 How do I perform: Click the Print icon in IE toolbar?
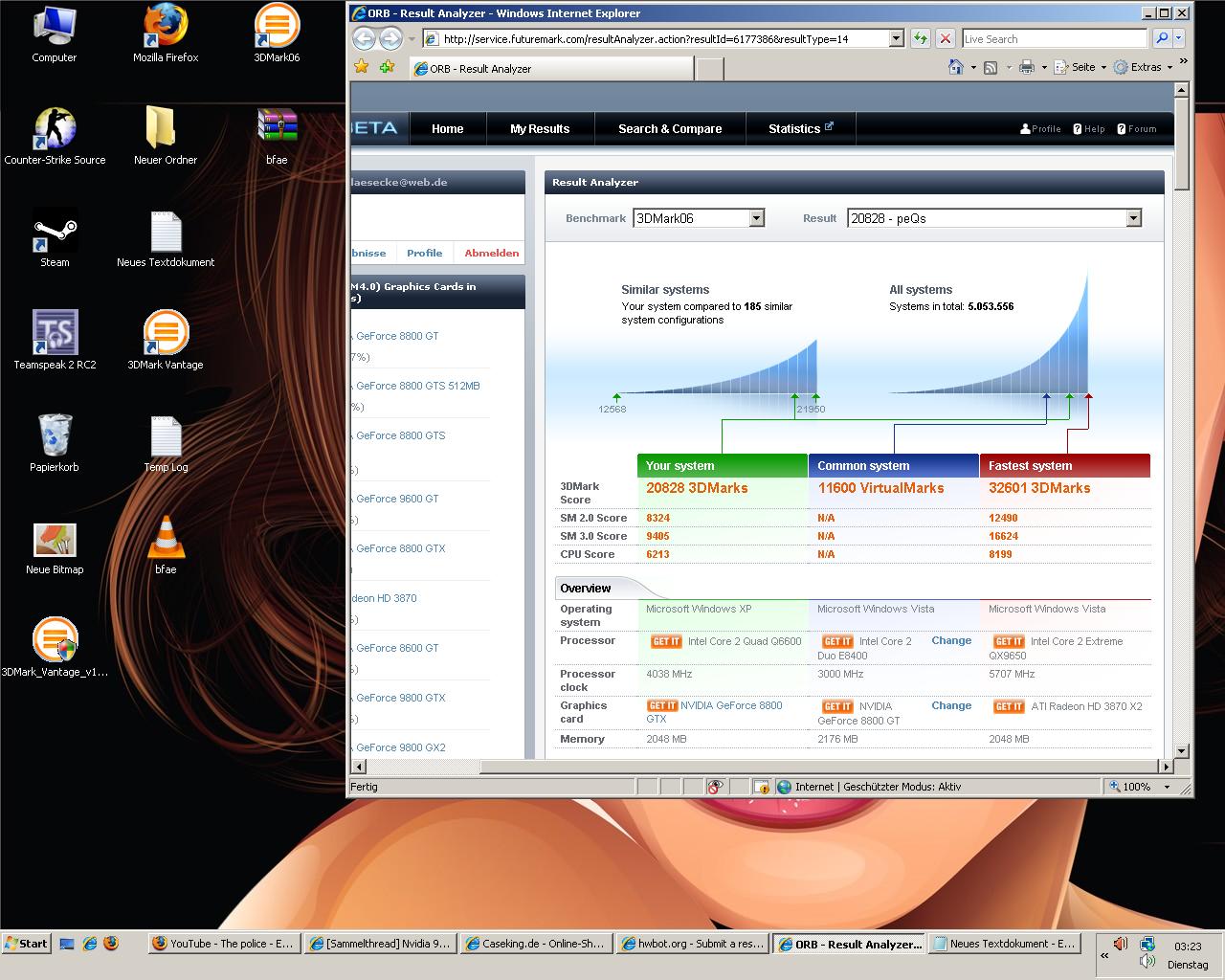tap(1027, 67)
